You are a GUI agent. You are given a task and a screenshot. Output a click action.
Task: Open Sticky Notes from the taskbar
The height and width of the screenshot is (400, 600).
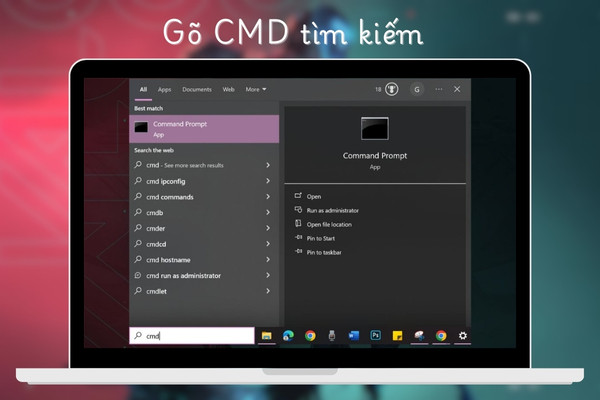tap(397, 336)
